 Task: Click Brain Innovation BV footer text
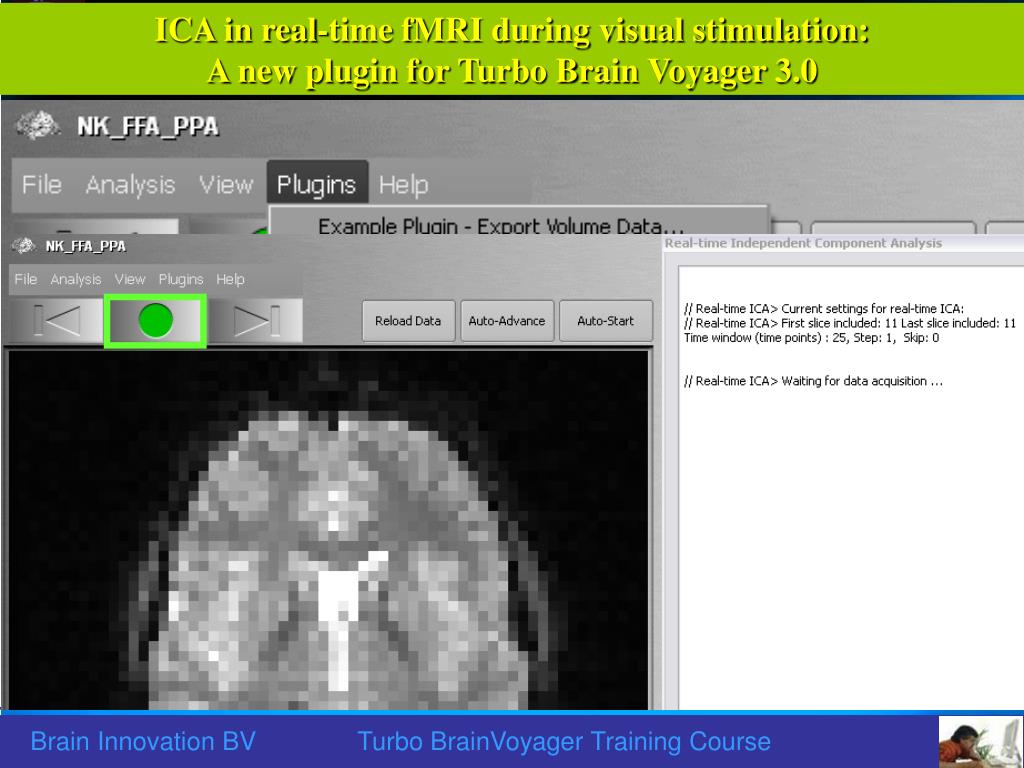pos(143,742)
